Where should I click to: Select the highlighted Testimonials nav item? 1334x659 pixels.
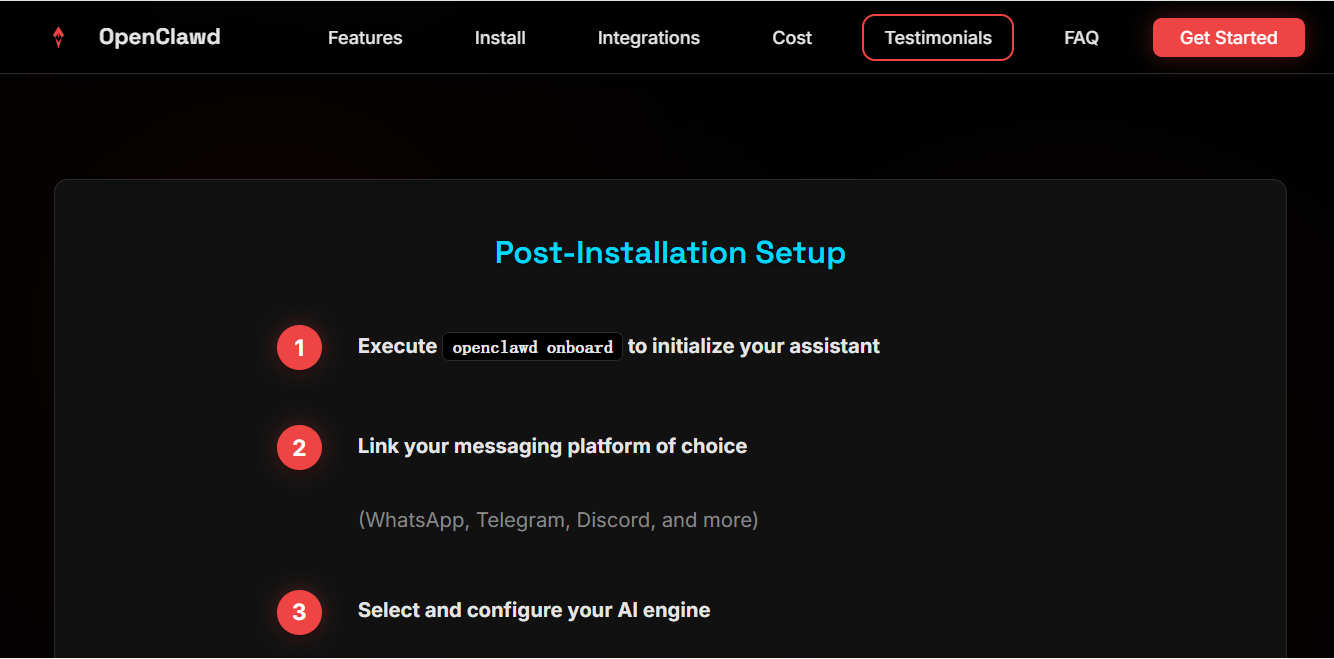click(x=937, y=38)
